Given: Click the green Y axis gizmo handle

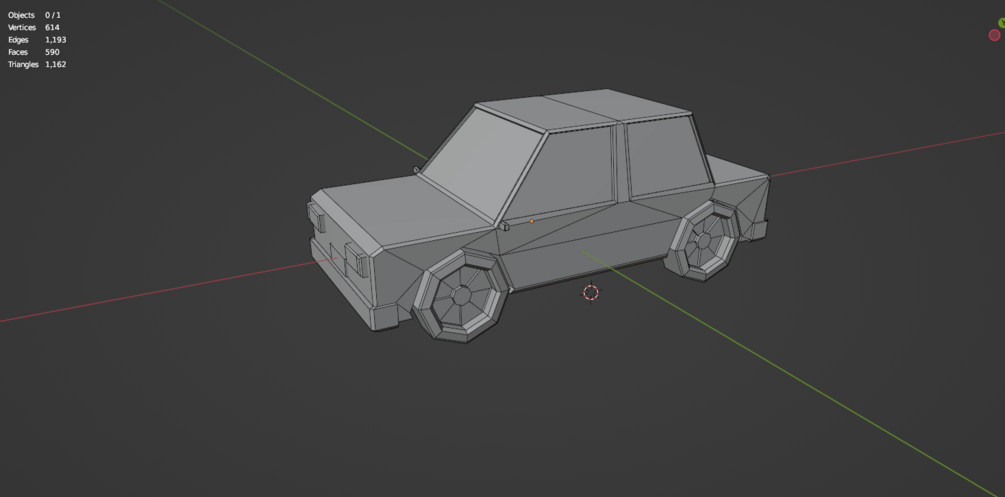Looking at the screenshot, I should [x=1002, y=23].
